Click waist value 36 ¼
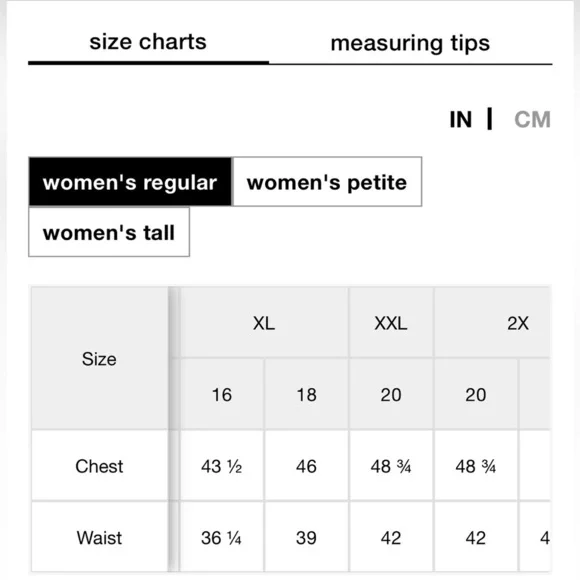This screenshot has height=580, width=580. [x=222, y=537]
